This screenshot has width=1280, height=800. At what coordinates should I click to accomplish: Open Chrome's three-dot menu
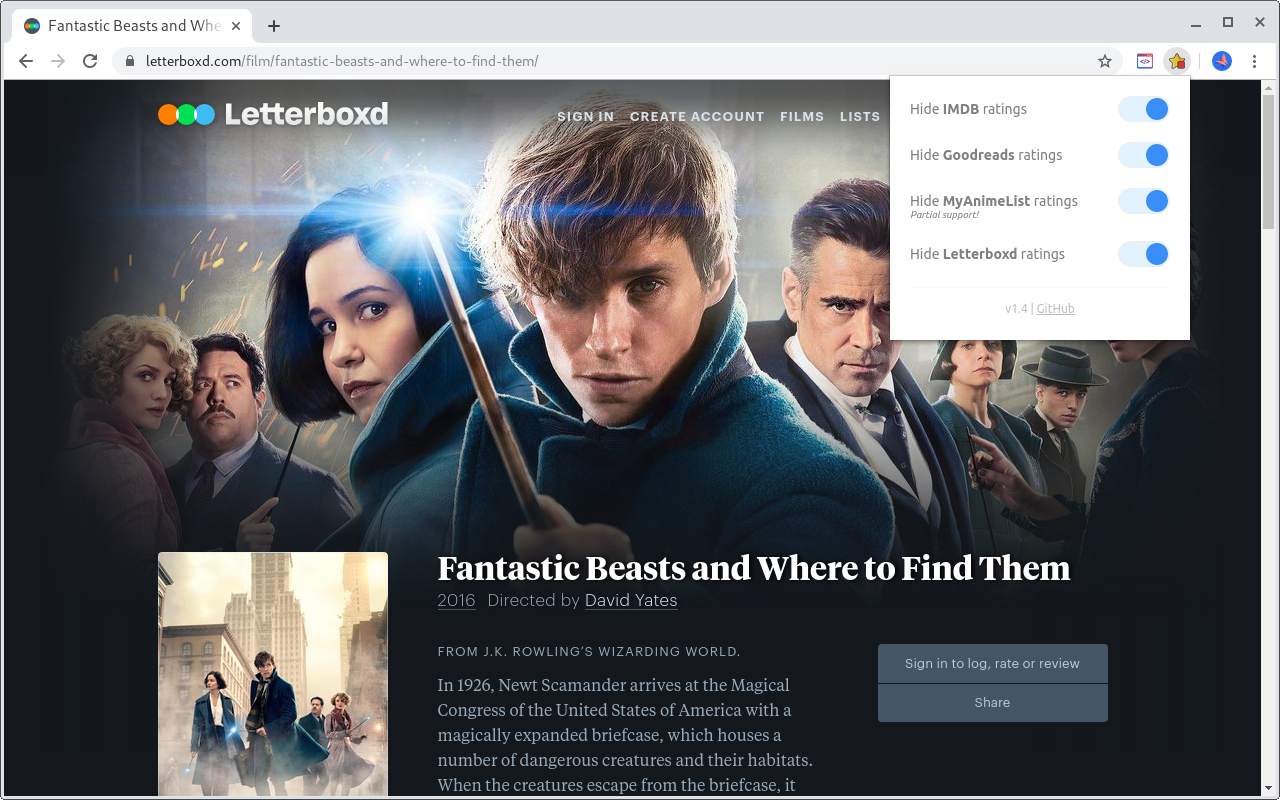tap(1255, 61)
